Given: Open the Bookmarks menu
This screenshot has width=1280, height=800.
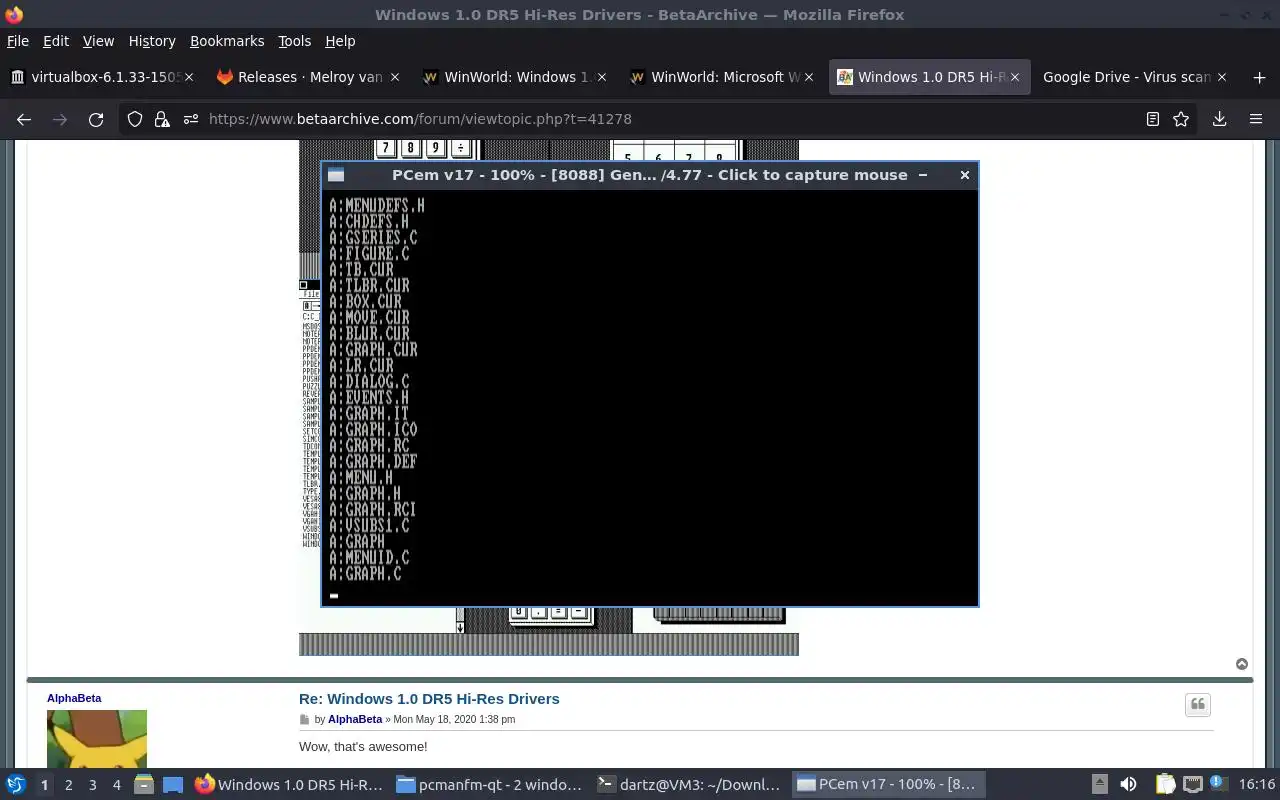Looking at the screenshot, I should coord(227,41).
